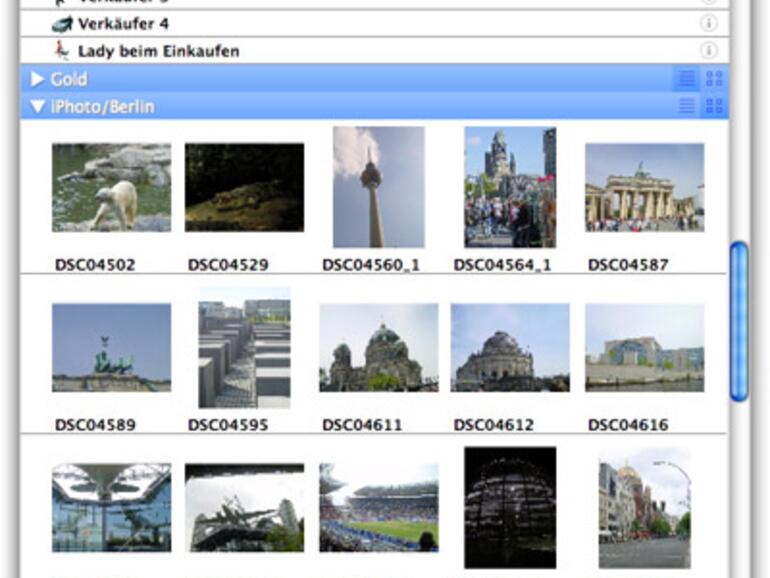Select church crowd photo DSC04564_1
Screen dimensions: 770x578
coord(510,187)
